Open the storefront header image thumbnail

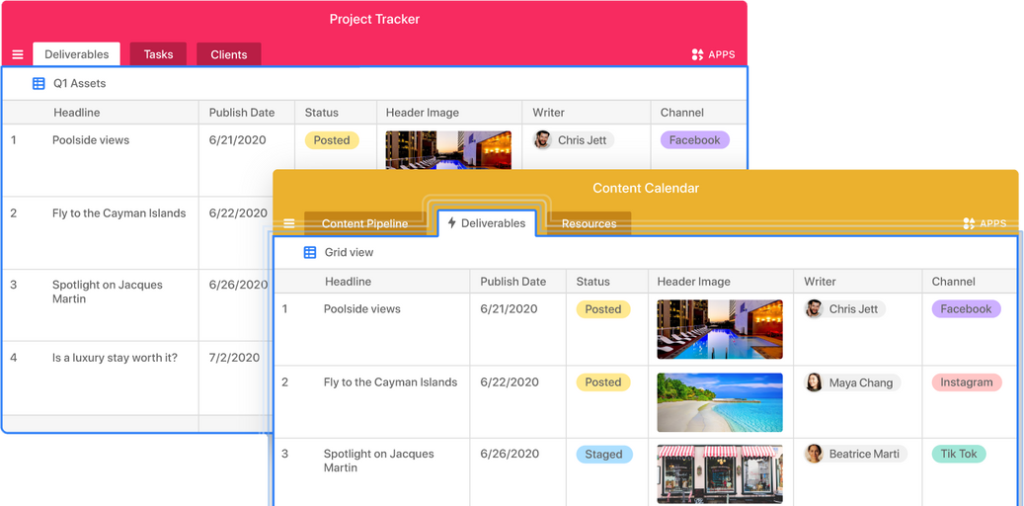click(720, 475)
